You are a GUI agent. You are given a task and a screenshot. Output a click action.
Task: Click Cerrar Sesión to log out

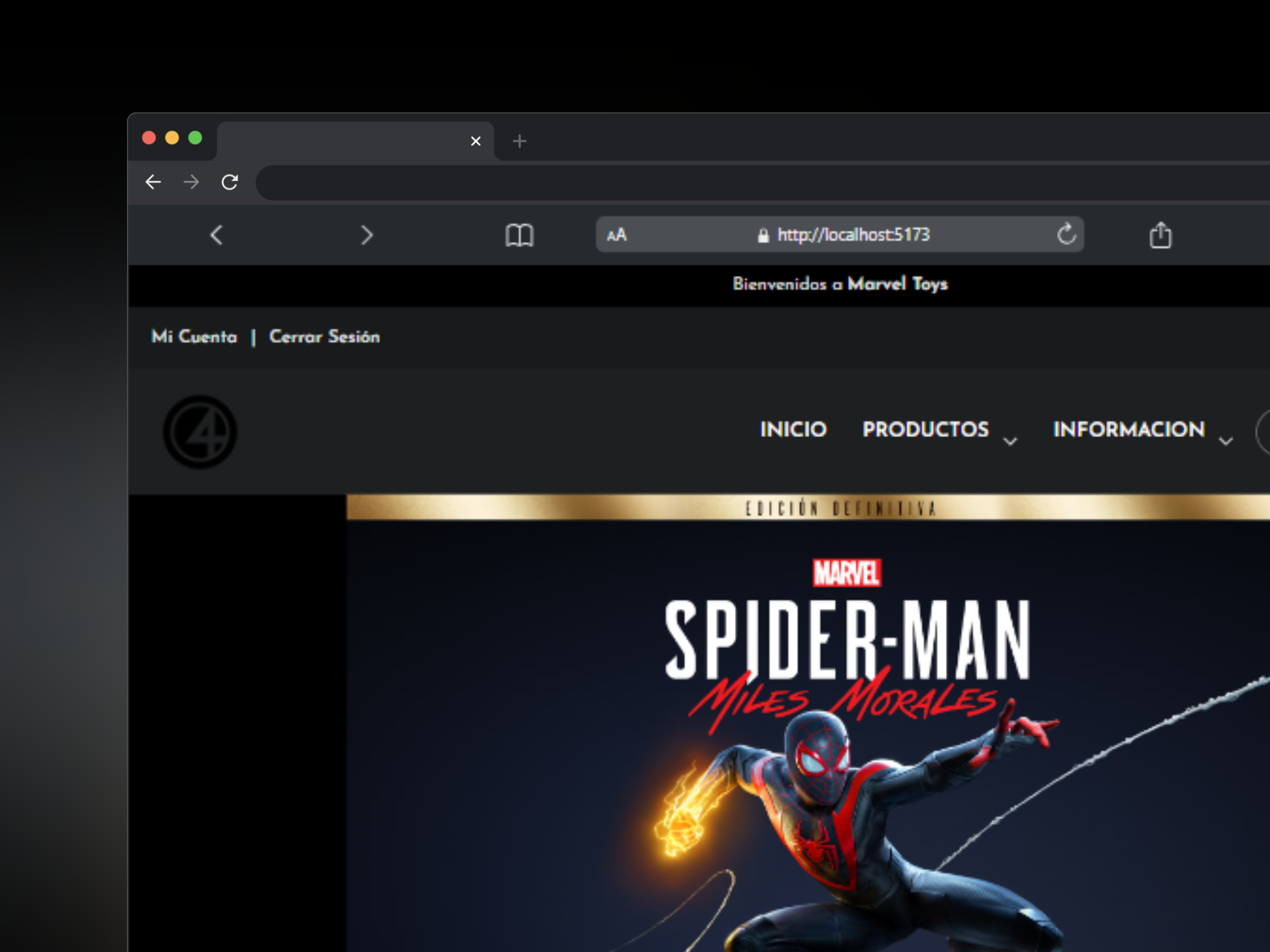pos(324,337)
